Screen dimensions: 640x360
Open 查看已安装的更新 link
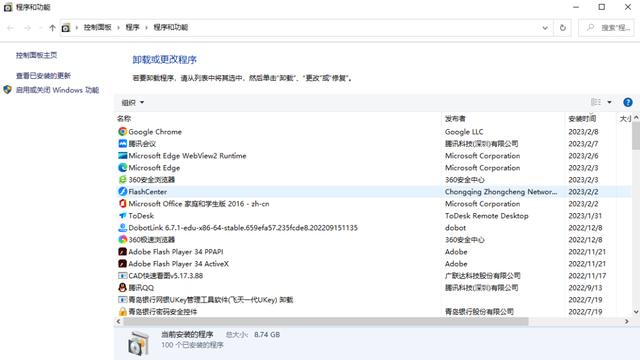43,76
